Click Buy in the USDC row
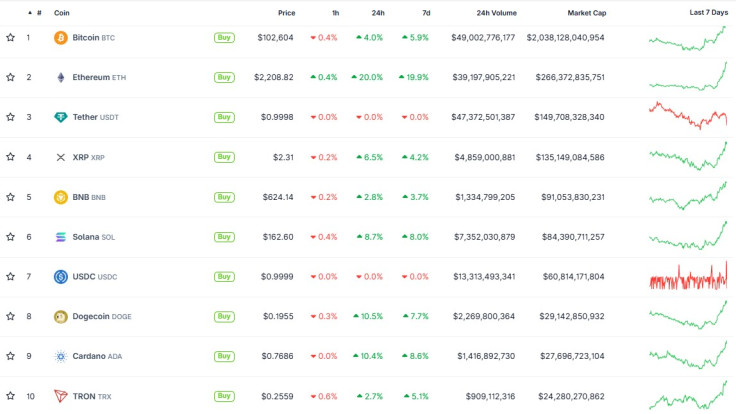Screen dimensions: 736x414 (x=224, y=277)
